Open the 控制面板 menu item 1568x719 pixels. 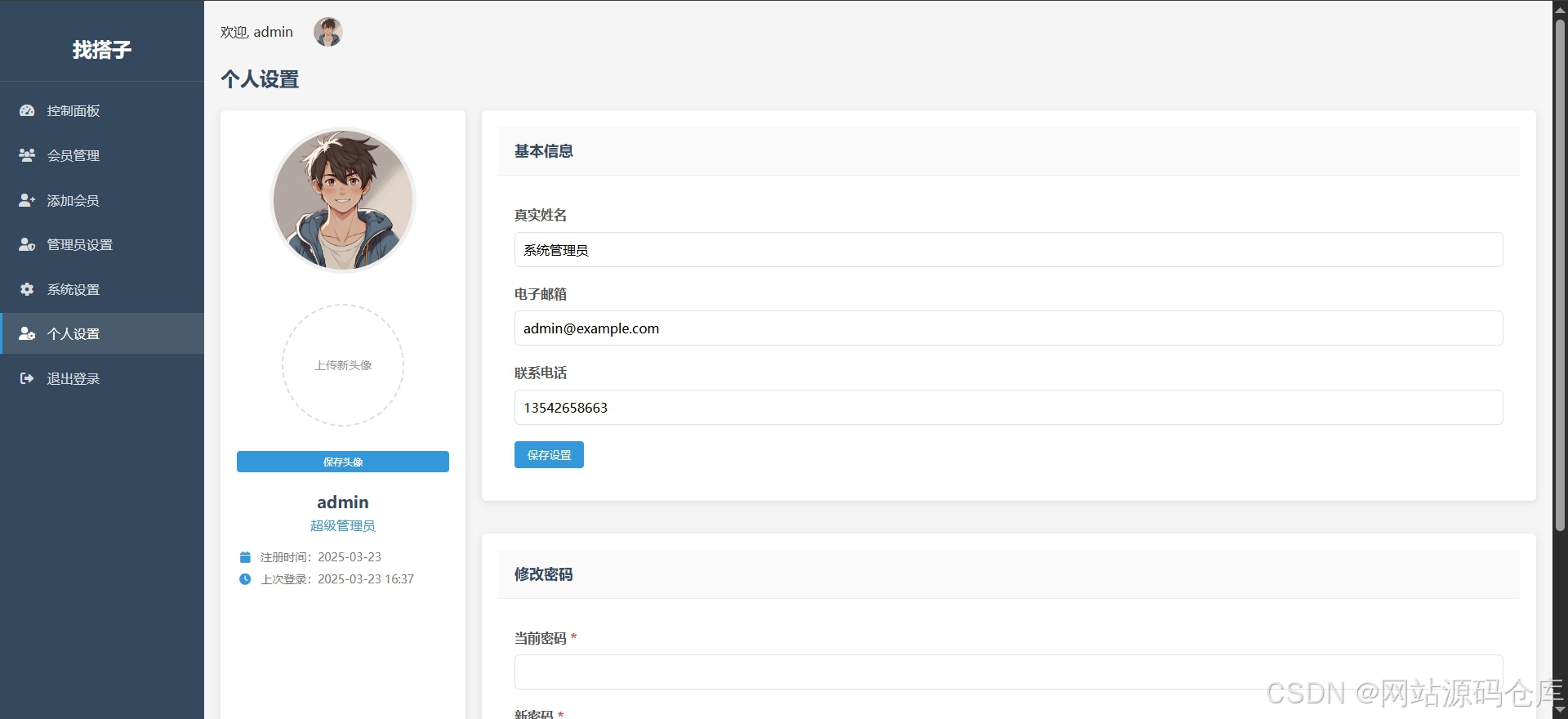point(102,110)
